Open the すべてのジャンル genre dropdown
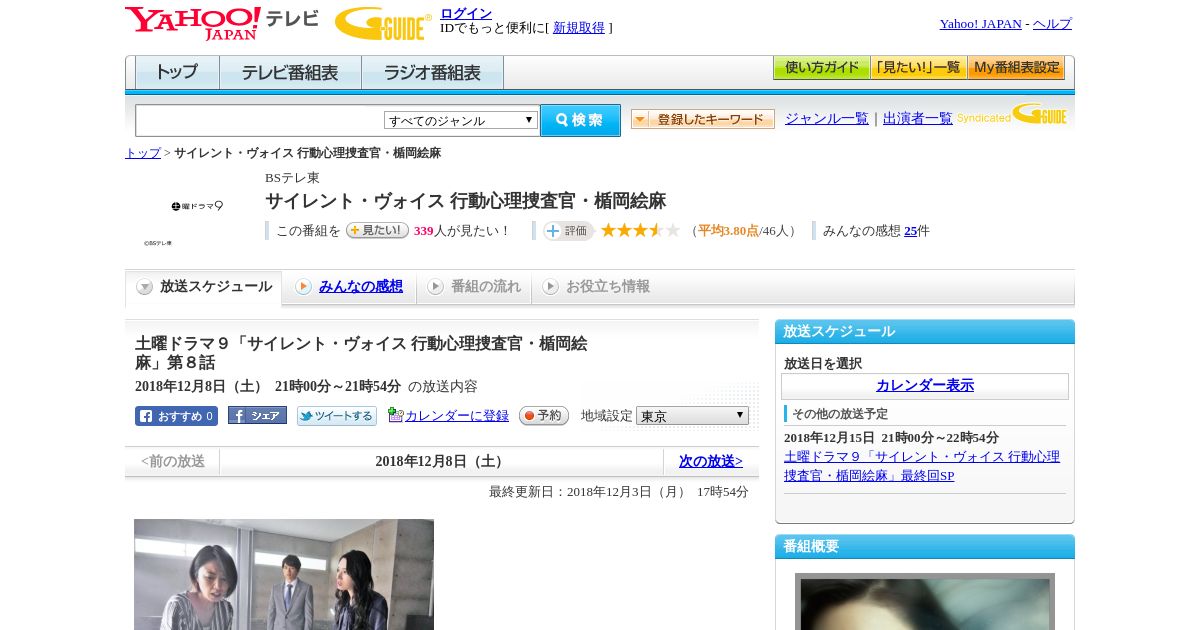This screenshot has height=630, width=1200. click(x=461, y=120)
